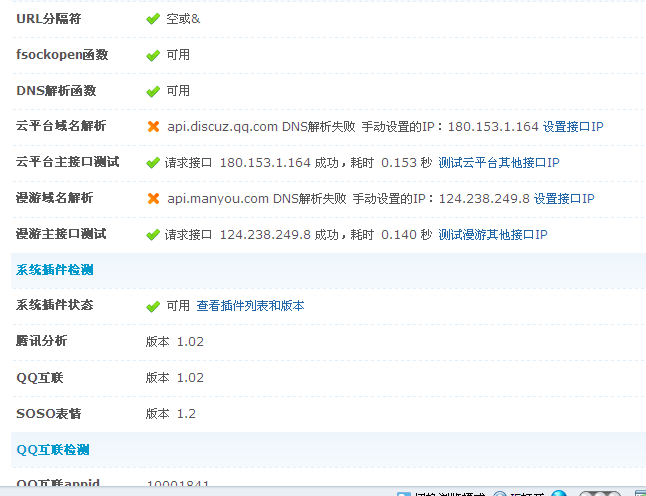Click the 云平台主接口测试 row label
The width and height of the screenshot is (646, 496).
click(x=68, y=162)
